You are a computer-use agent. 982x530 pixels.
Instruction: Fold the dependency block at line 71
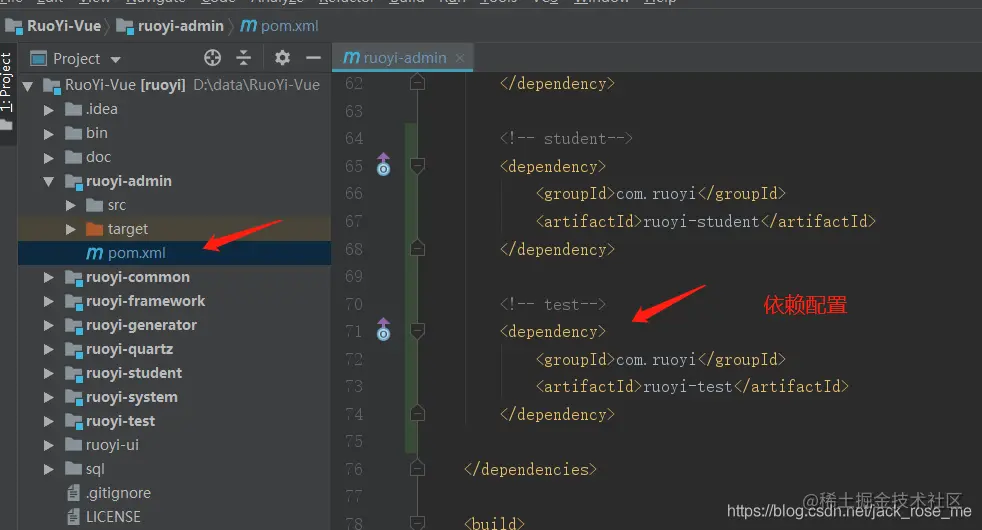(x=417, y=331)
